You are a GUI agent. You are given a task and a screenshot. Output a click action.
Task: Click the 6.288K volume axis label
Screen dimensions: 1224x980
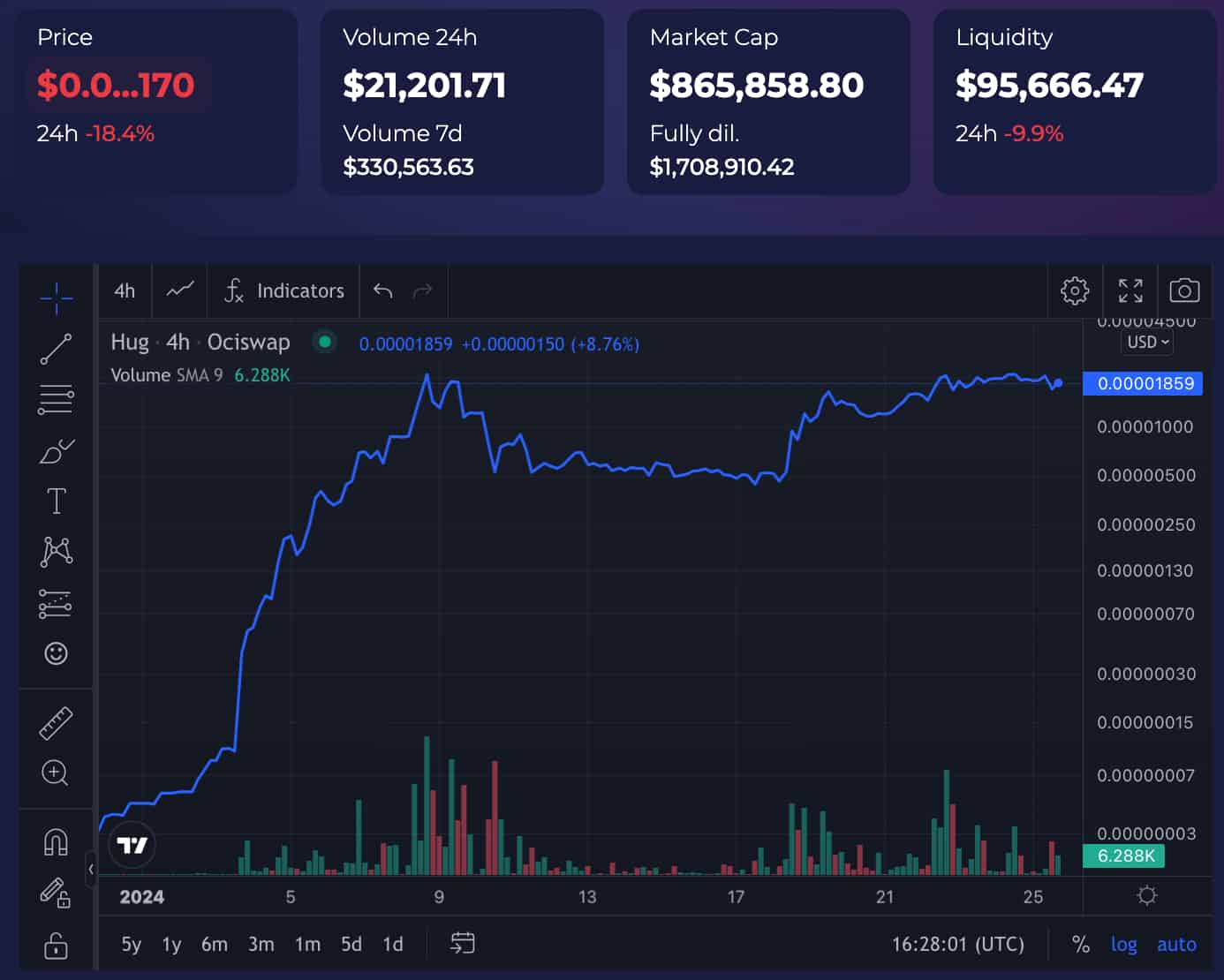tap(1125, 856)
